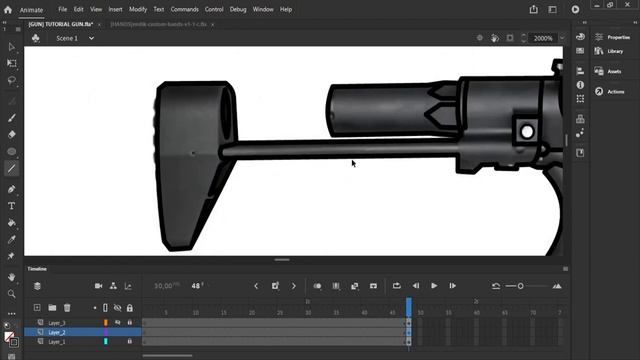
Task: Select the Hand tool
Action: point(11,277)
